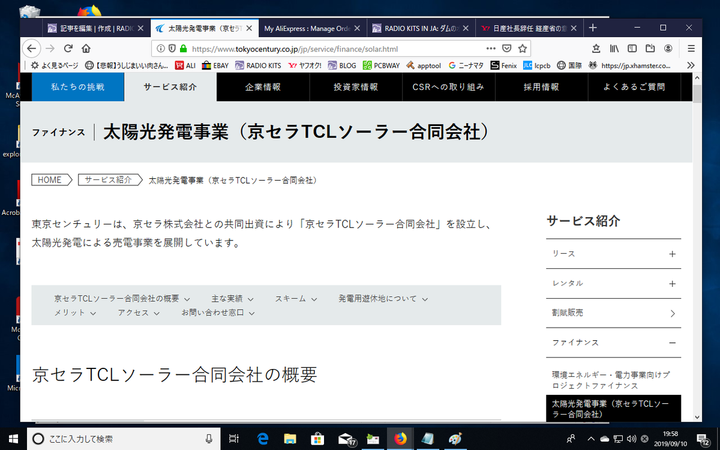Open the 割賦販売 sidebar link
Viewport: 720px width, 450px height.
tap(613, 313)
